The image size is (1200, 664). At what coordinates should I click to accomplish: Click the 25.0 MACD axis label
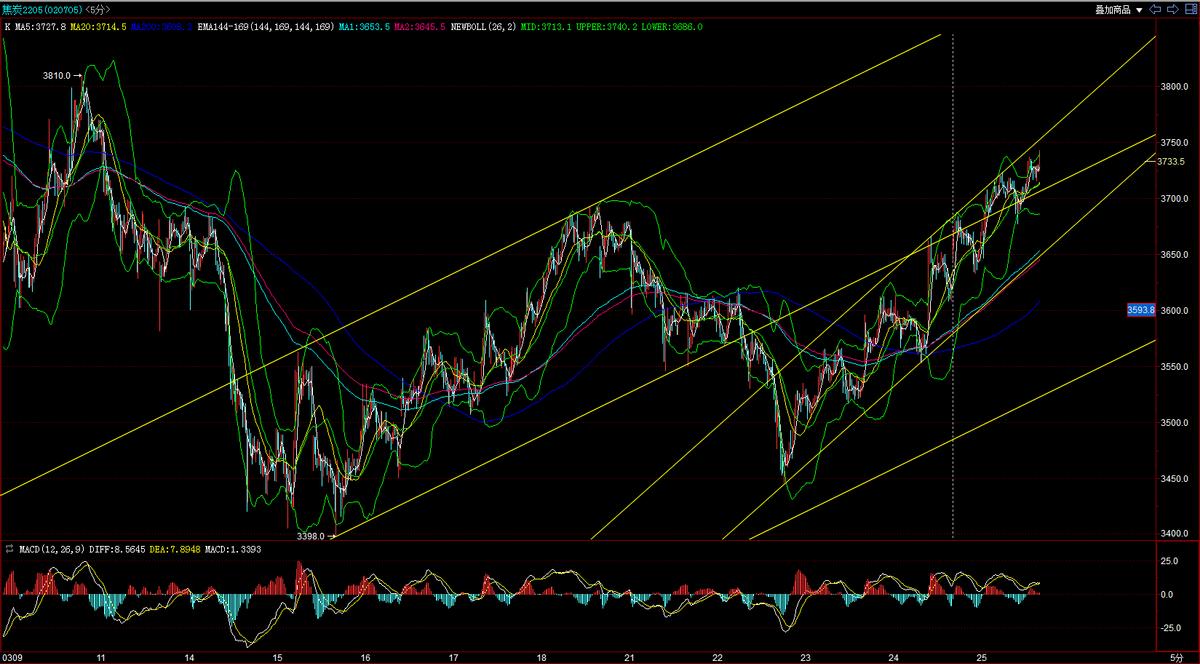coord(1168,561)
